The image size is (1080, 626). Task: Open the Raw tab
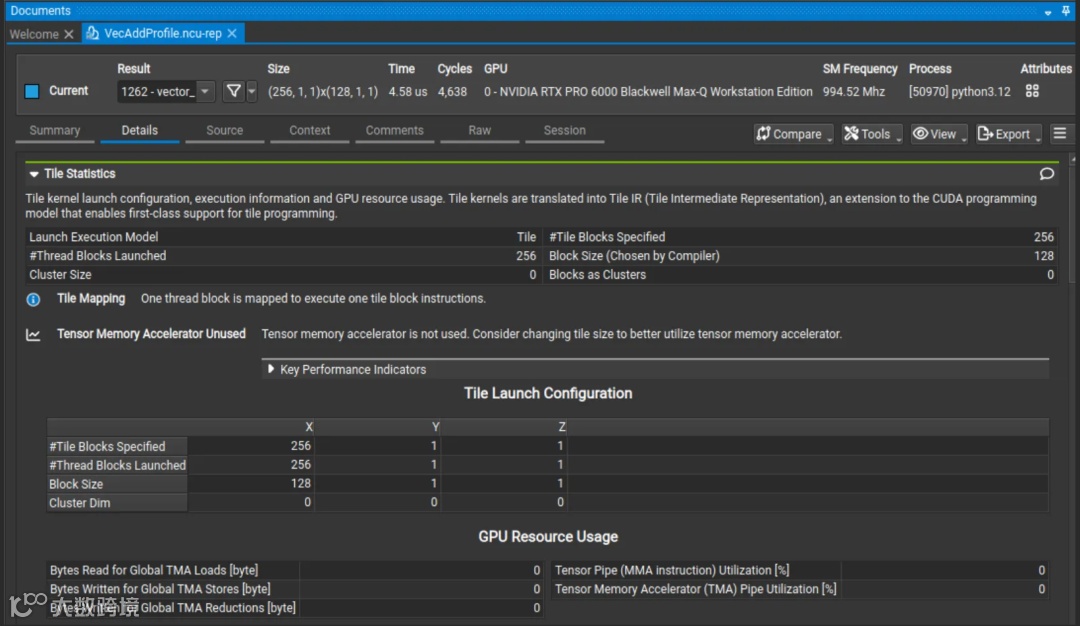479,130
